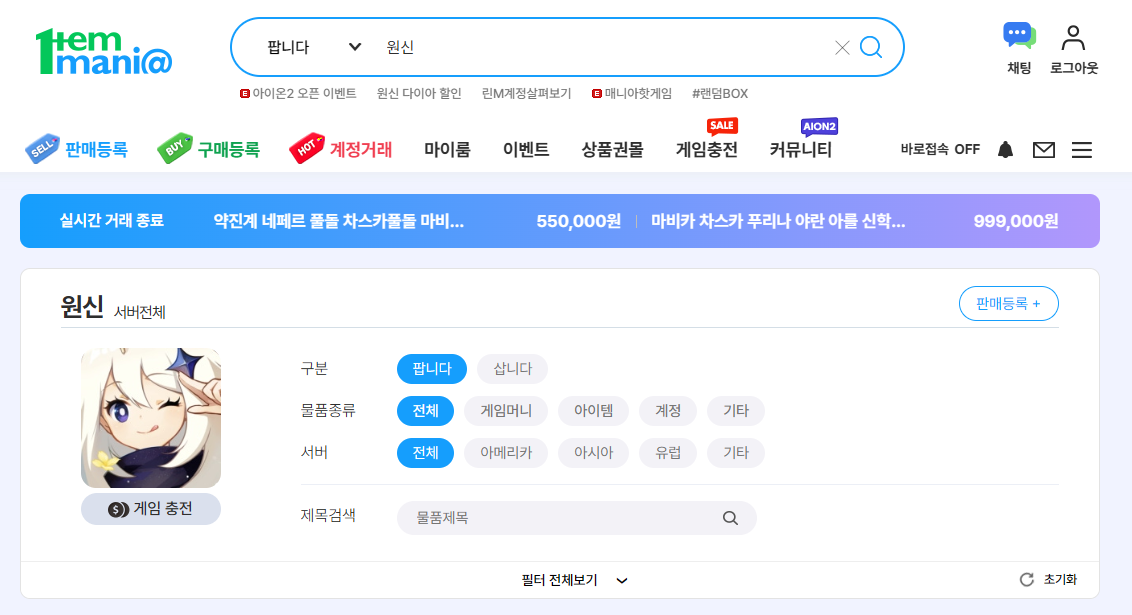
Task: Select 기타 under 서버
Action: coord(736,453)
